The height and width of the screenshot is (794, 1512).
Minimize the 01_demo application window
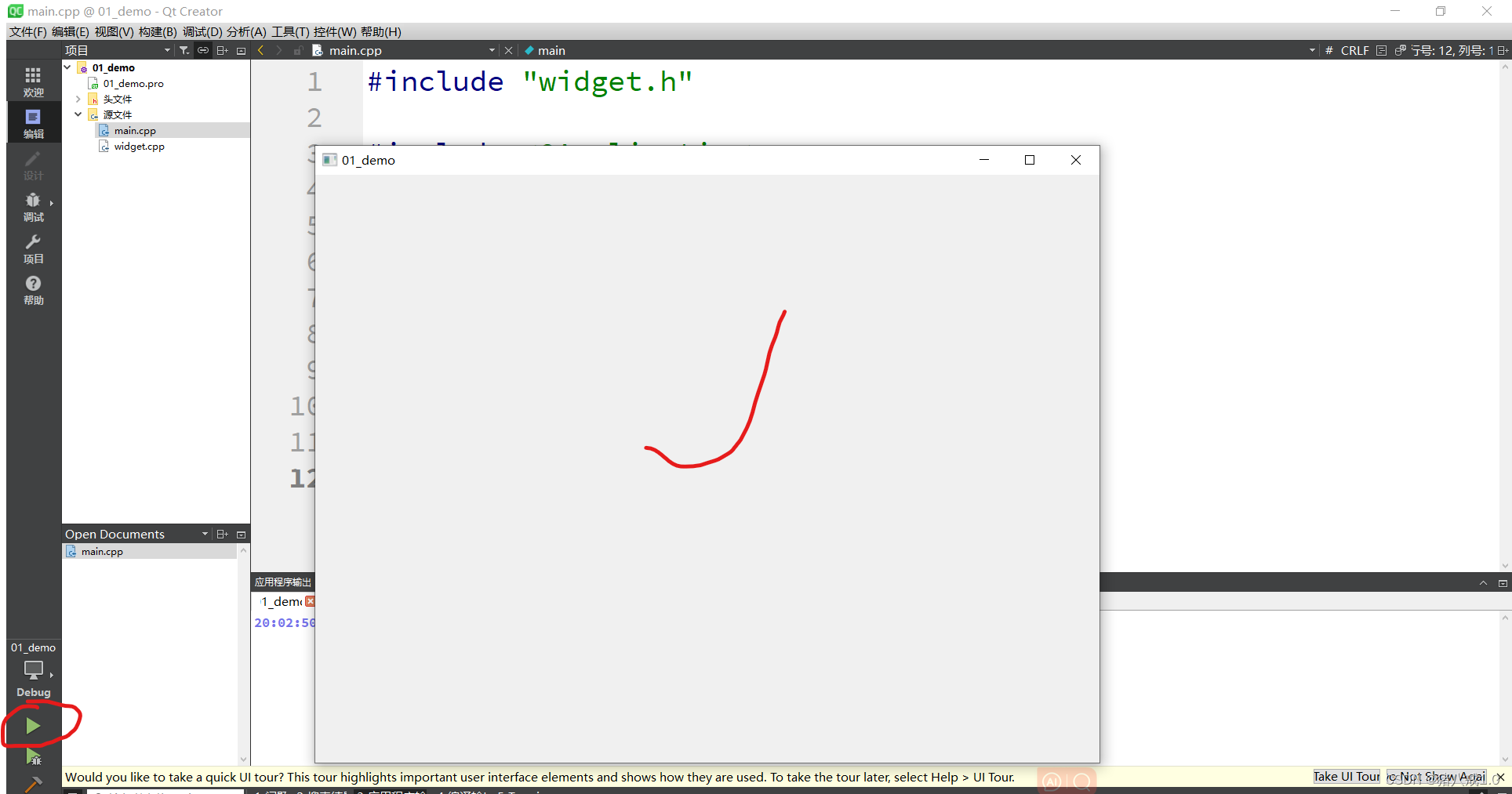(984, 160)
